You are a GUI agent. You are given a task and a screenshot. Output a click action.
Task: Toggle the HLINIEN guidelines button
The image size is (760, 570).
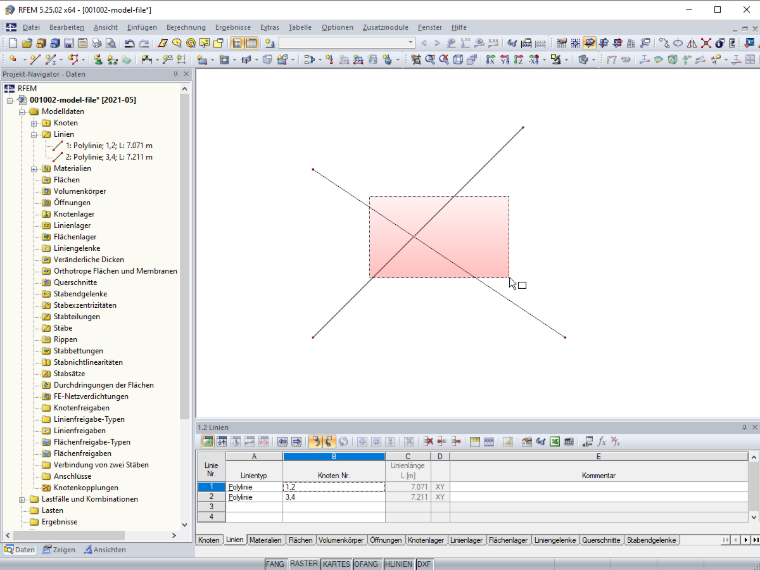click(398, 564)
